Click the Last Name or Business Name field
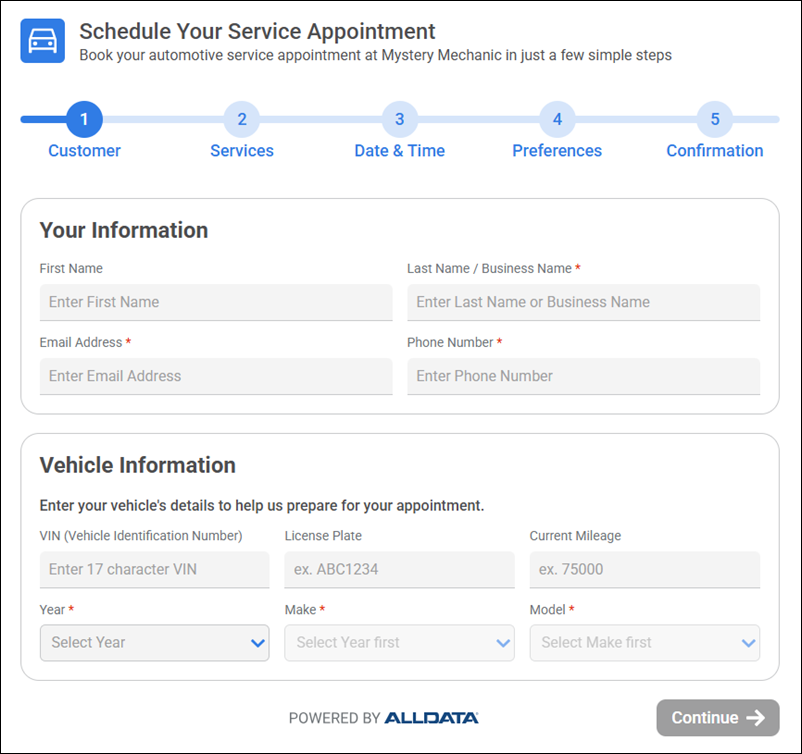Viewport: 802px width, 754px height. pyautogui.click(x=584, y=302)
